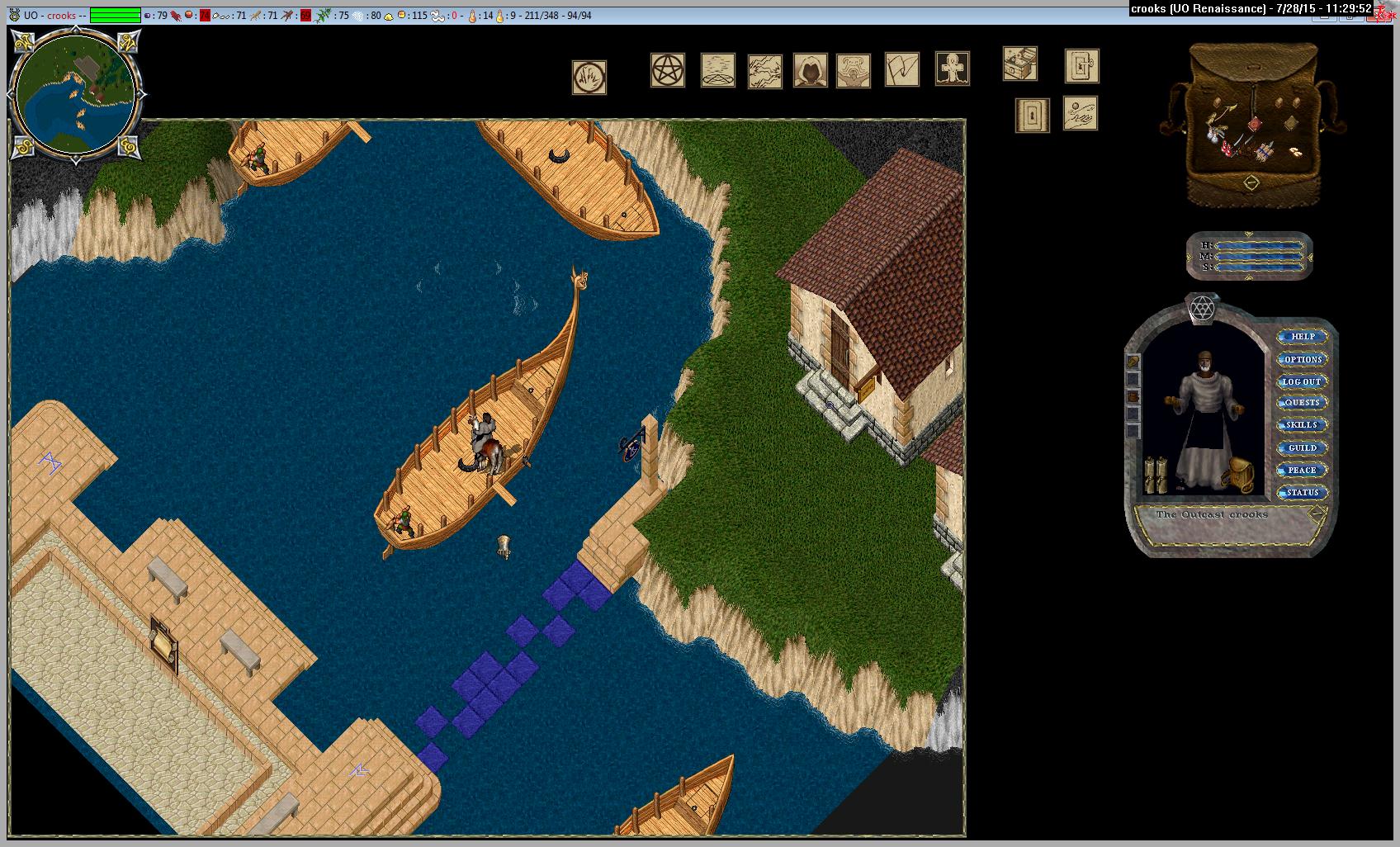Open the SKILLS list
Image resolution: width=1400 pixels, height=847 pixels.
coord(1303,425)
